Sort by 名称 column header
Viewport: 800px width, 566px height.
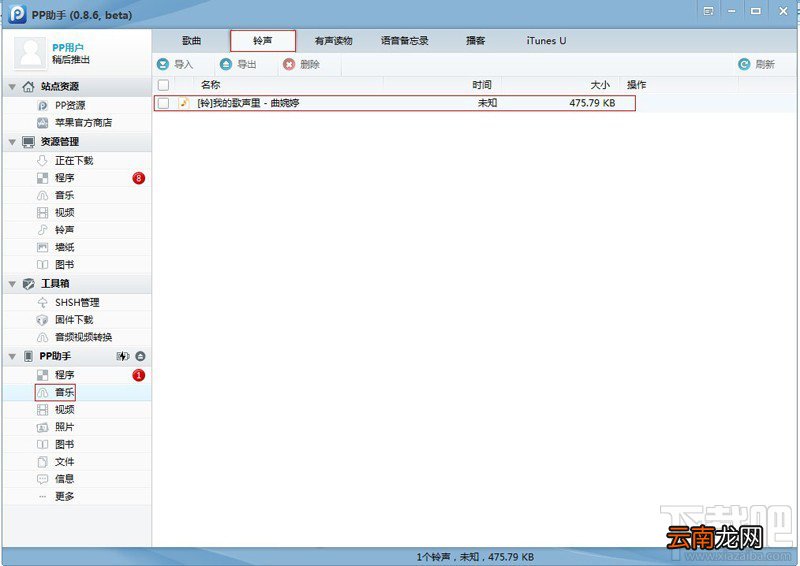click(x=211, y=85)
